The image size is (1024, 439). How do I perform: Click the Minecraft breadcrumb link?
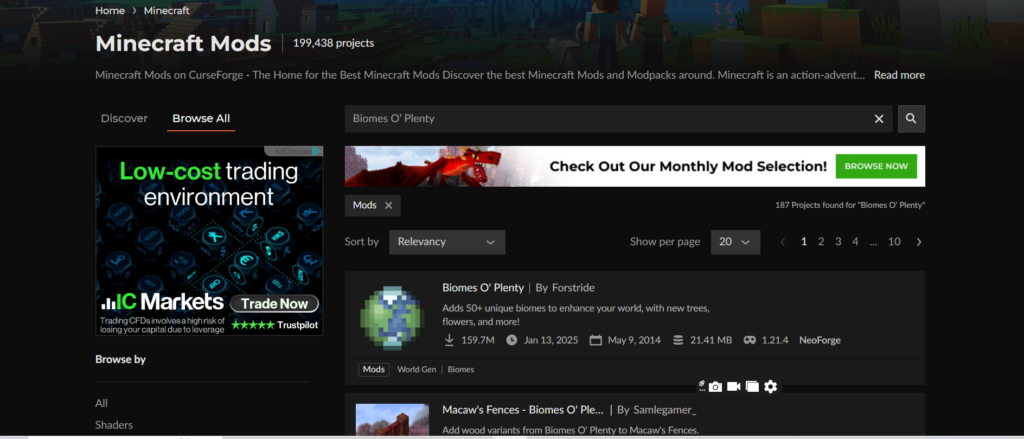(167, 10)
